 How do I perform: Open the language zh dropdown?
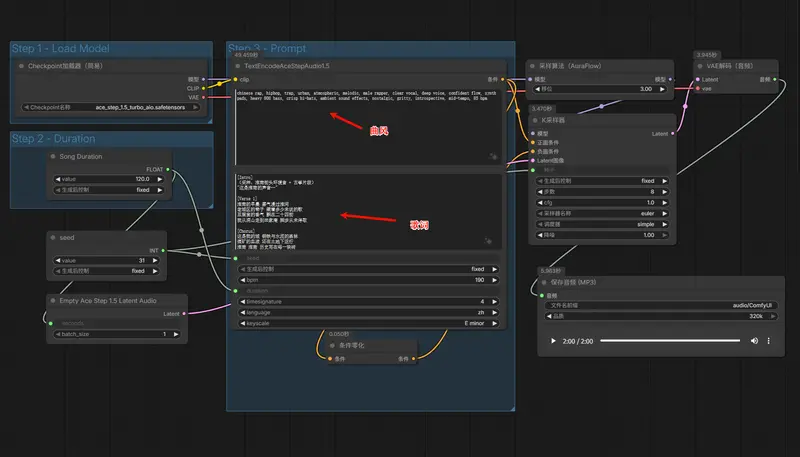(368, 312)
